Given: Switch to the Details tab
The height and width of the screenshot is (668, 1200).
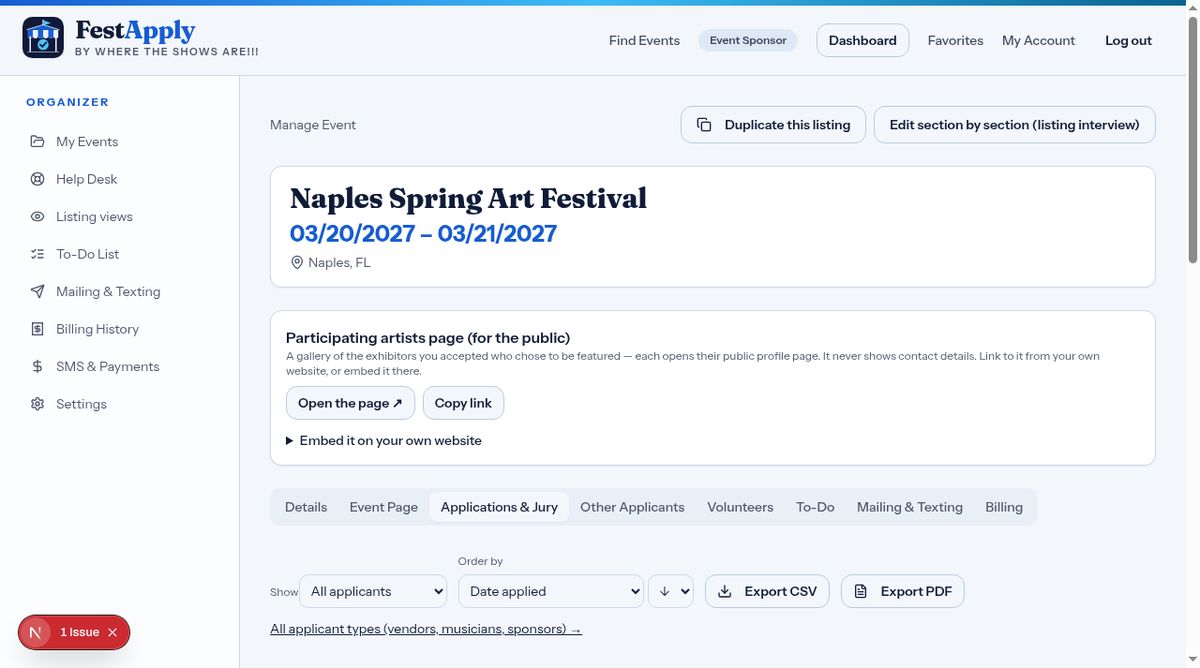Looking at the screenshot, I should 306,507.
